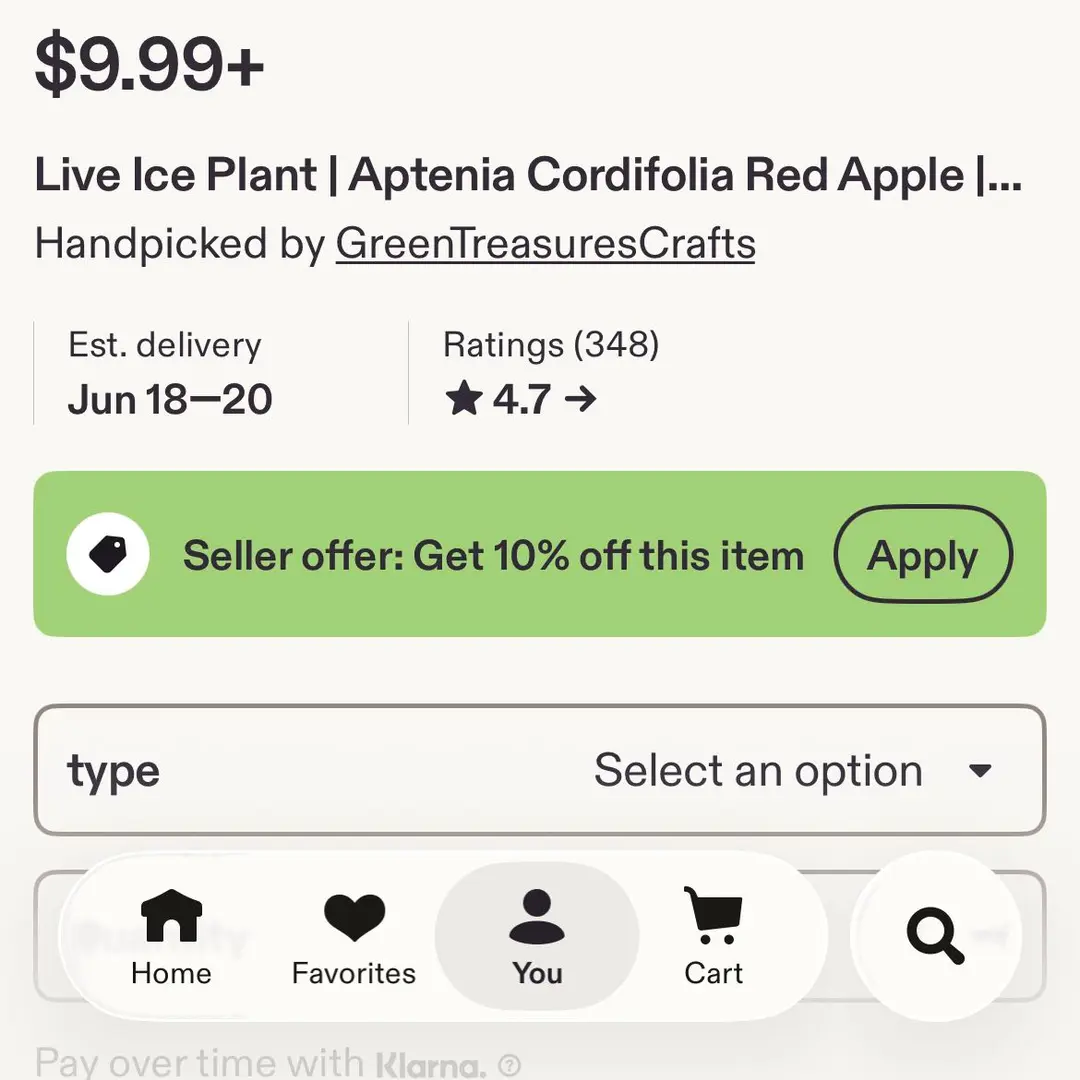Click the arrow beside the 4.7 rating
Image resolution: width=1080 pixels, height=1080 pixels.
(x=580, y=399)
